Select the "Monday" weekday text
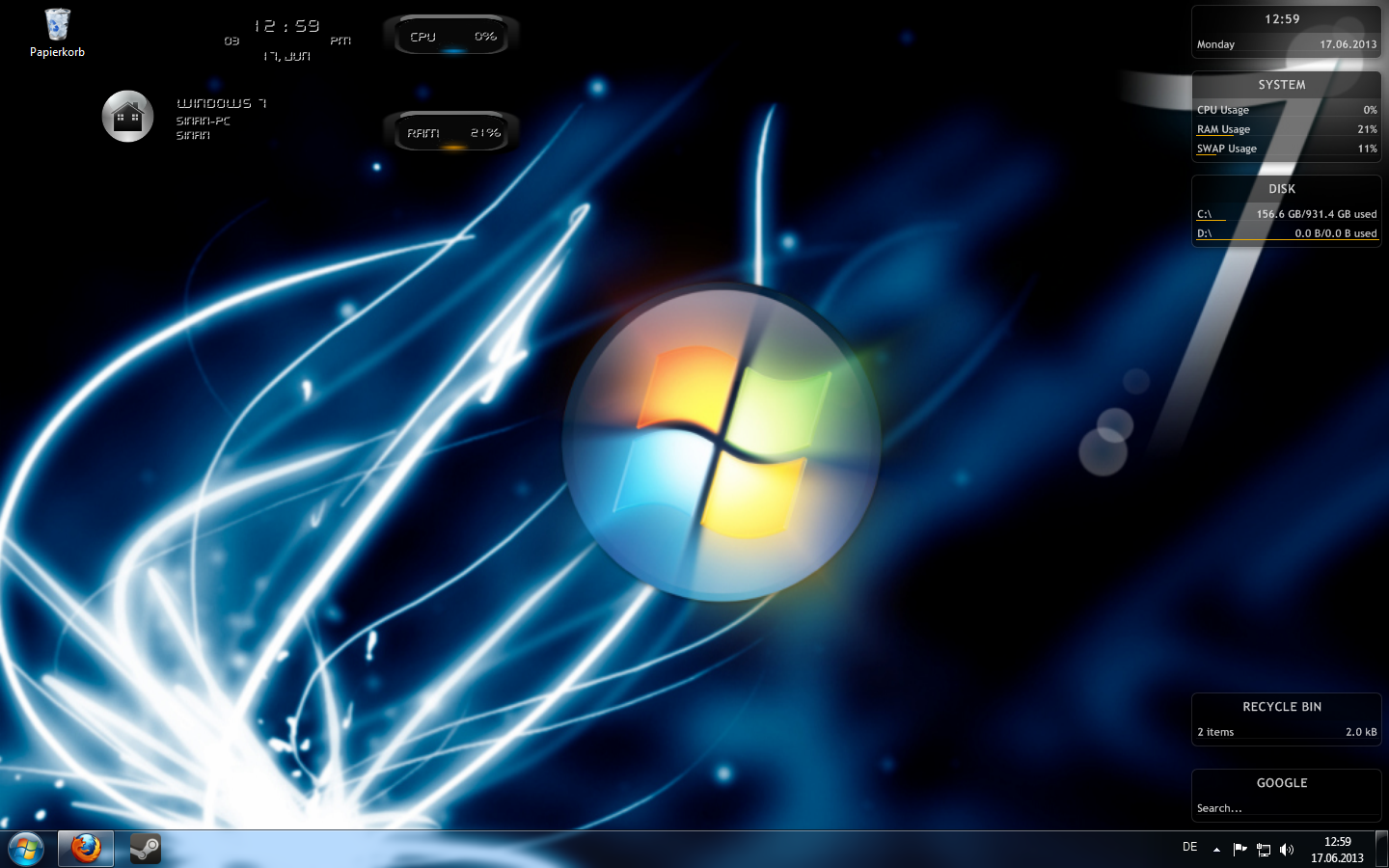This screenshot has height=868, width=1389. click(x=1215, y=44)
